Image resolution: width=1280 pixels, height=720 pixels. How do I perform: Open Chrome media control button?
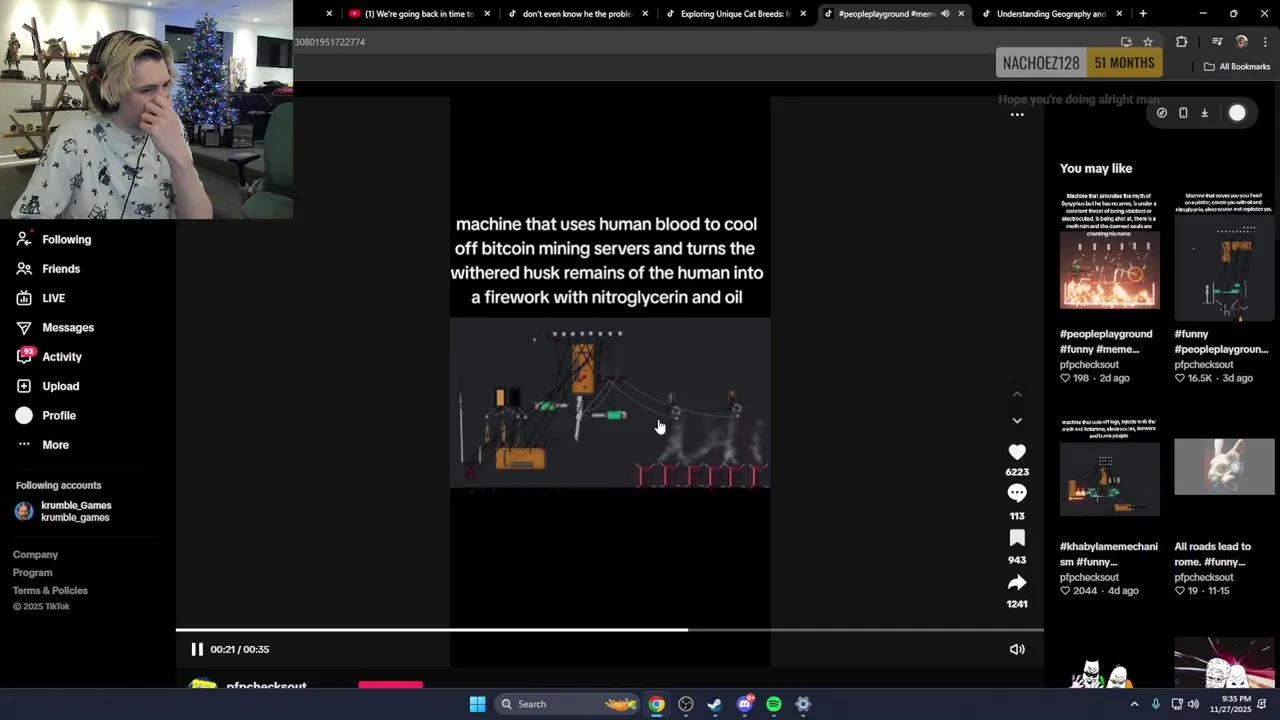pos(1217,42)
